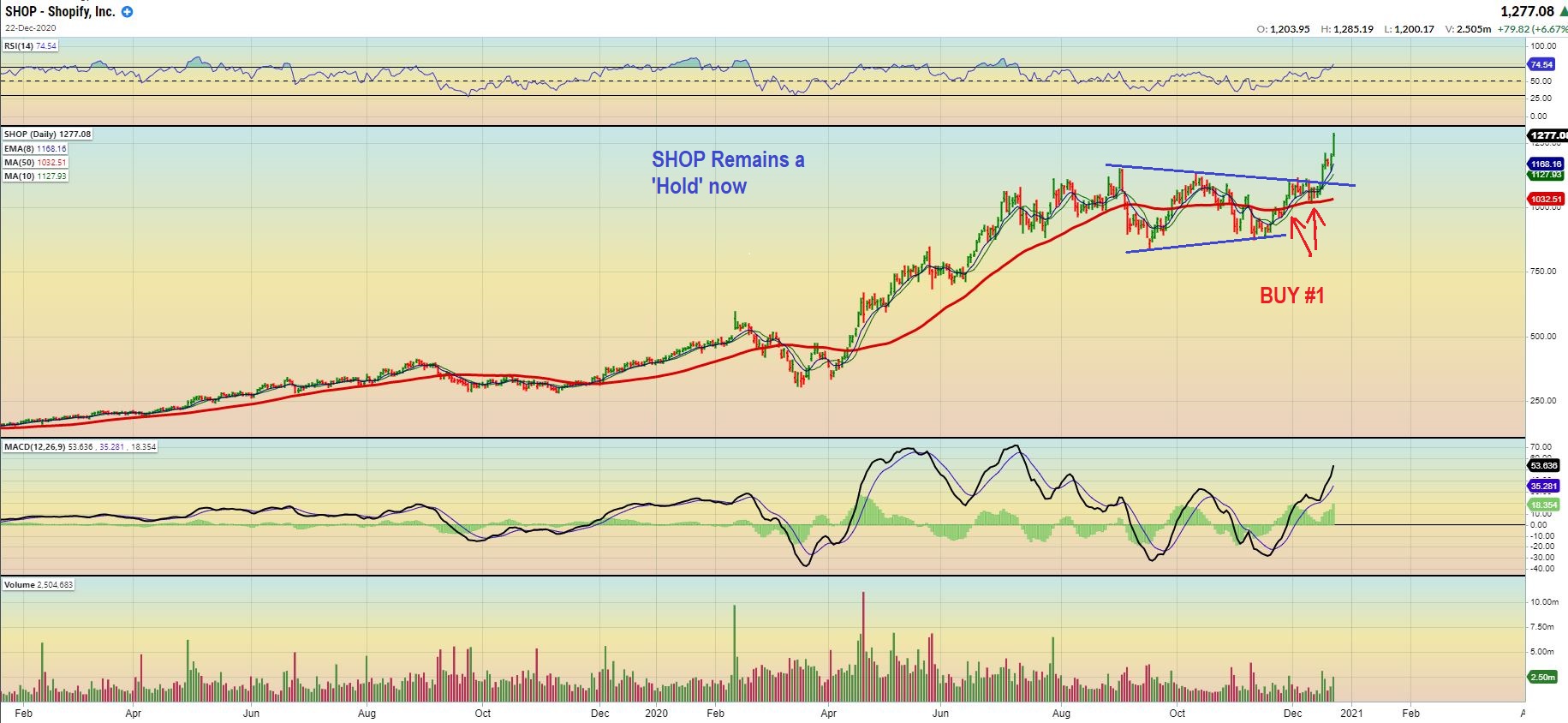Click the -40.00 level on the MACD scale
This screenshot has height=723, width=1568.
tap(1541, 568)
